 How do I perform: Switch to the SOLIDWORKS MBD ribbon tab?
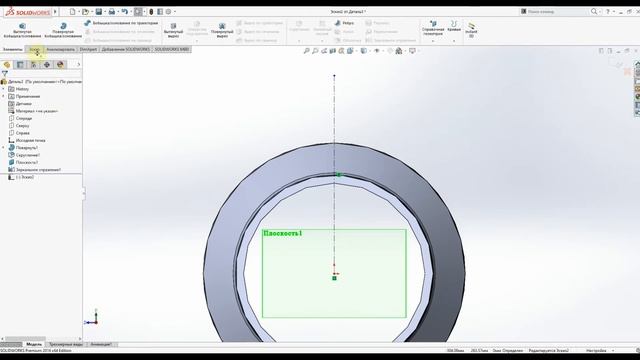[x=171, y=49]
